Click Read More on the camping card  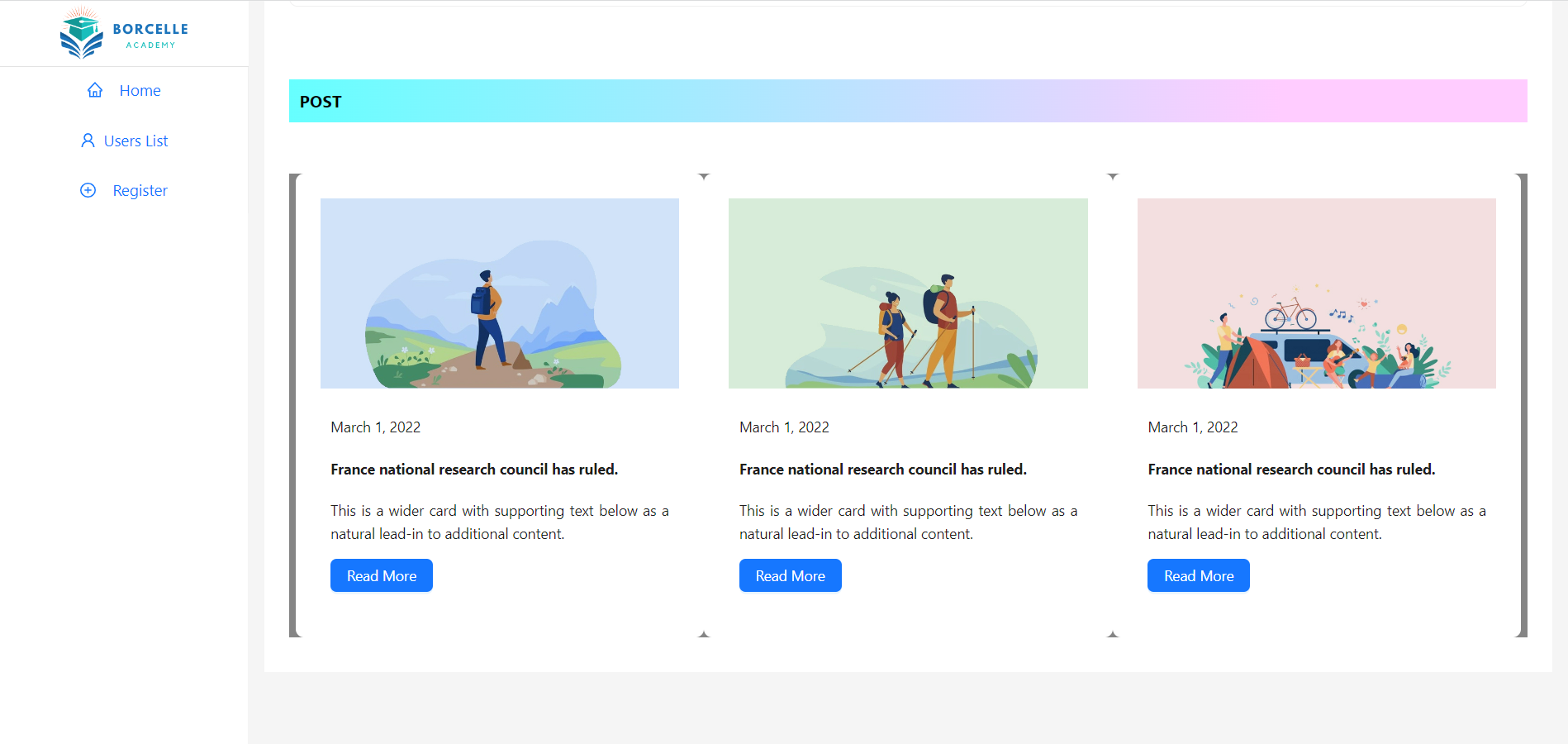1198,575
